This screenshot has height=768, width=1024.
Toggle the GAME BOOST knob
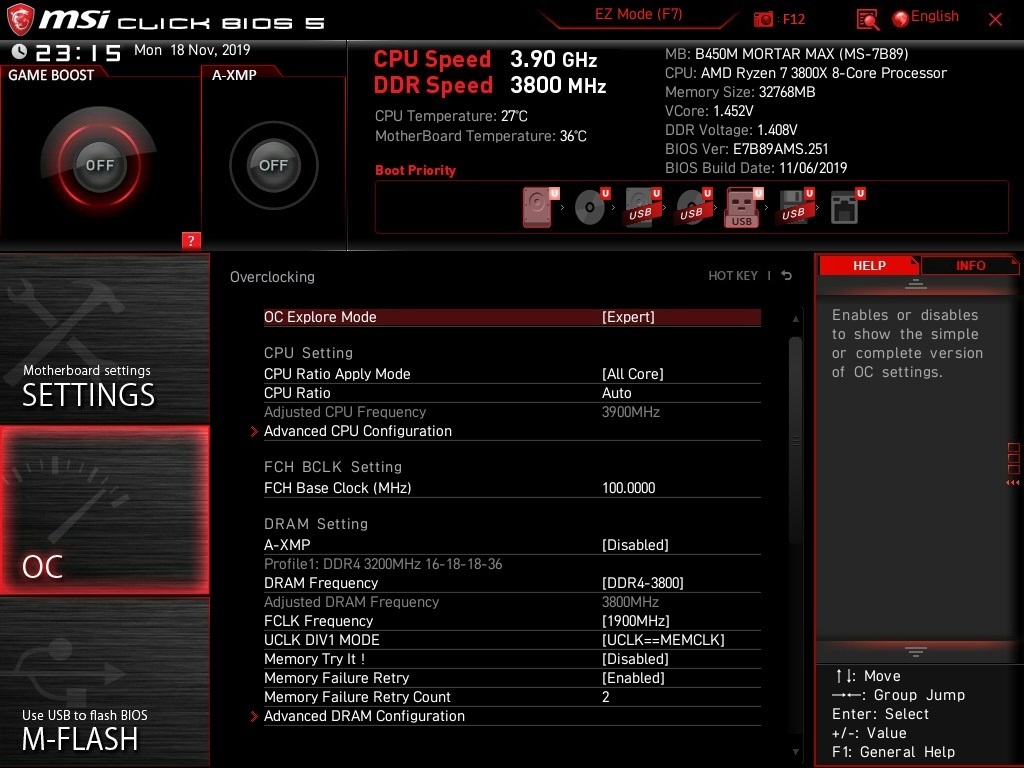click(100, 165)
